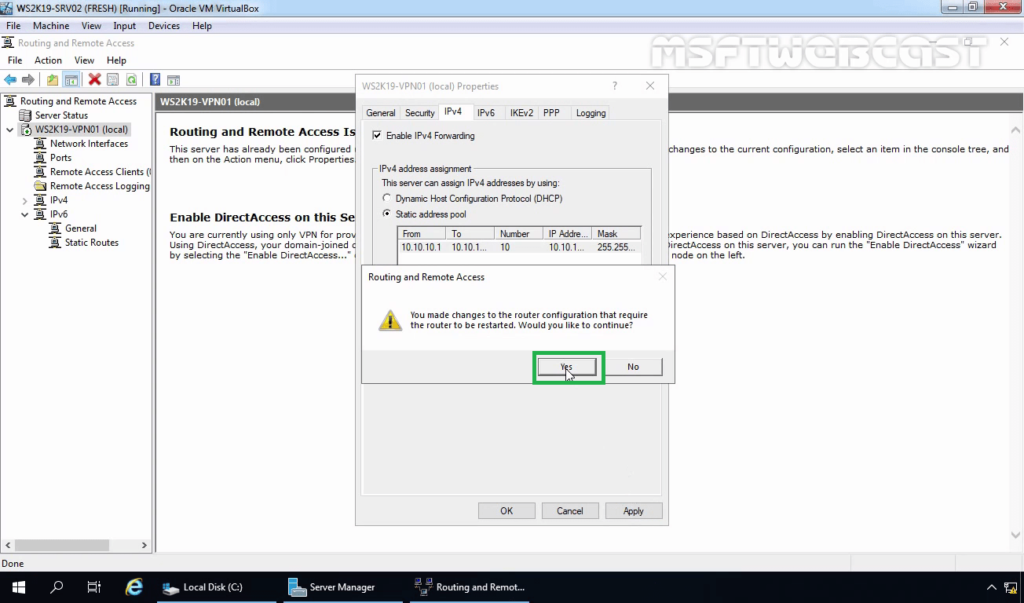The width and height of the screenshot is (1024, 603).
Task: Switch to IKEv2 tab in Properties
Action: pyautogui.click(x=521, y=113)
